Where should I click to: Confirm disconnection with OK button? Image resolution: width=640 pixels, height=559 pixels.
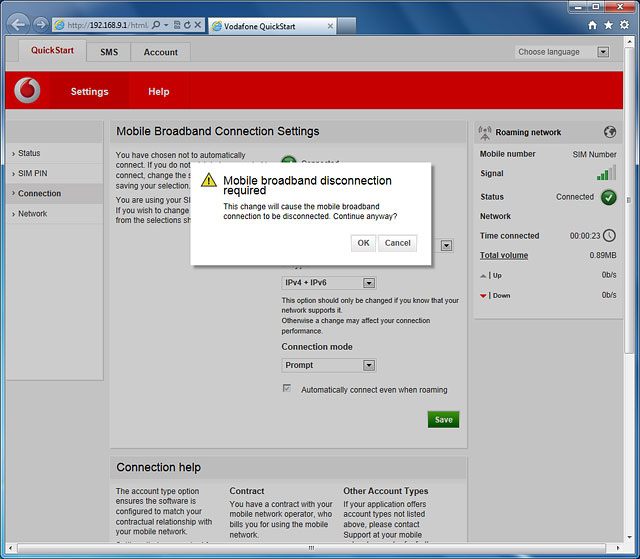click(363, 243)
